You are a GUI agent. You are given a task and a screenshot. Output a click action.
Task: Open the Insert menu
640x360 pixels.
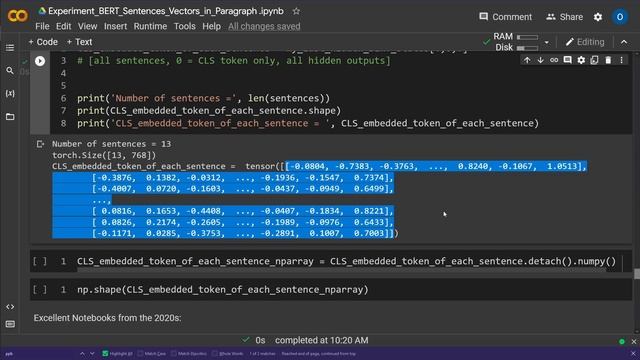116,26
